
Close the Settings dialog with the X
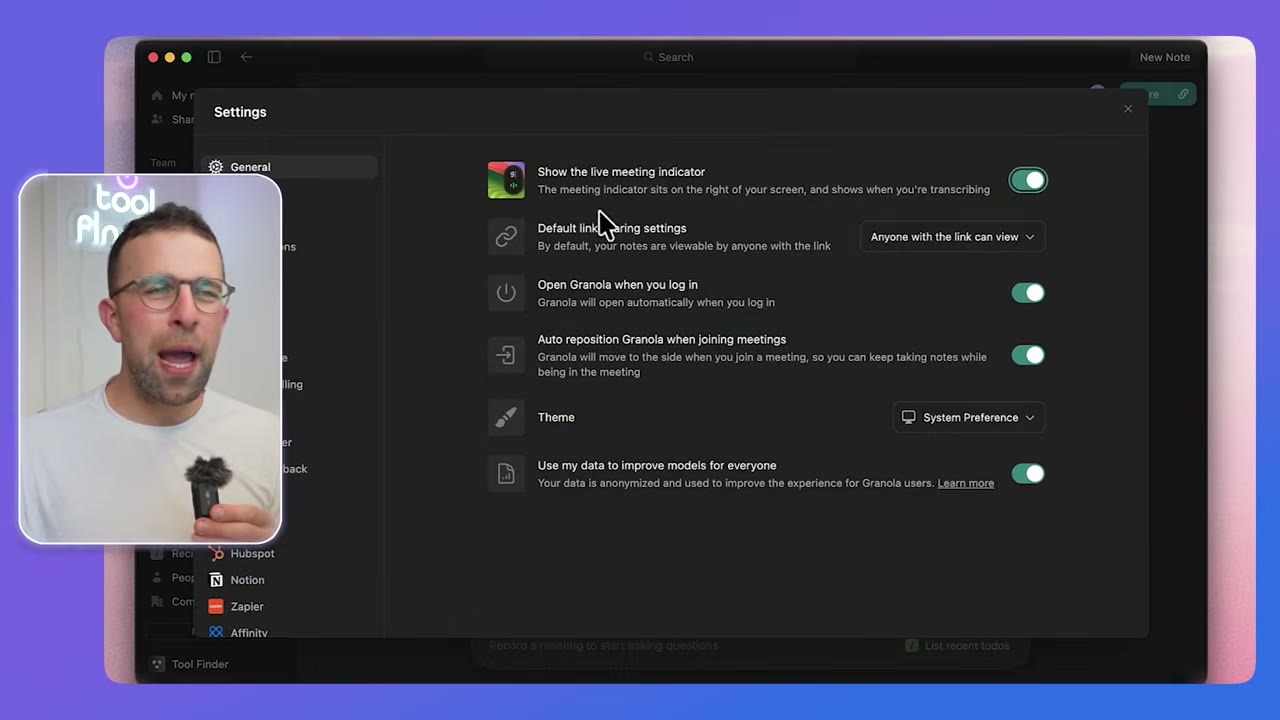coord(1128,109)
